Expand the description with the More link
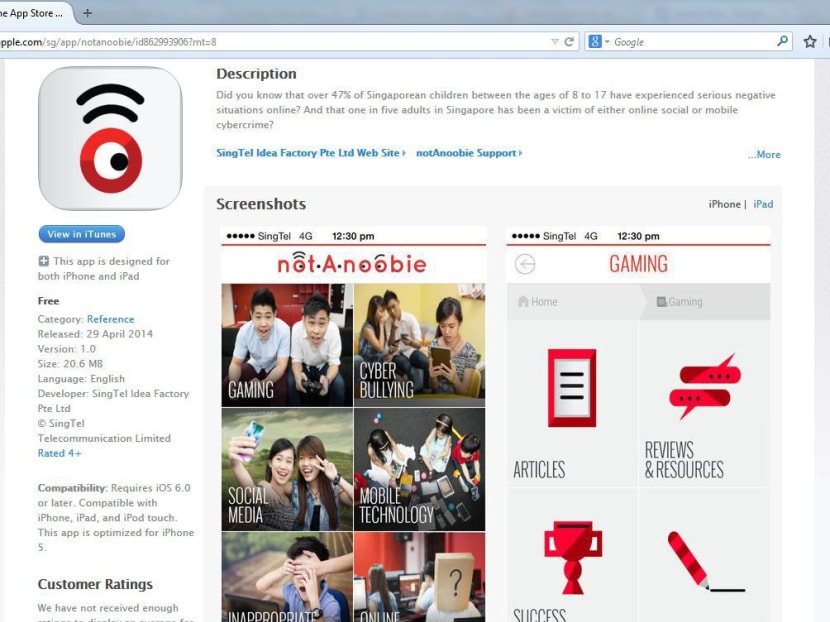The image size is (830, 622). (765, 154)
